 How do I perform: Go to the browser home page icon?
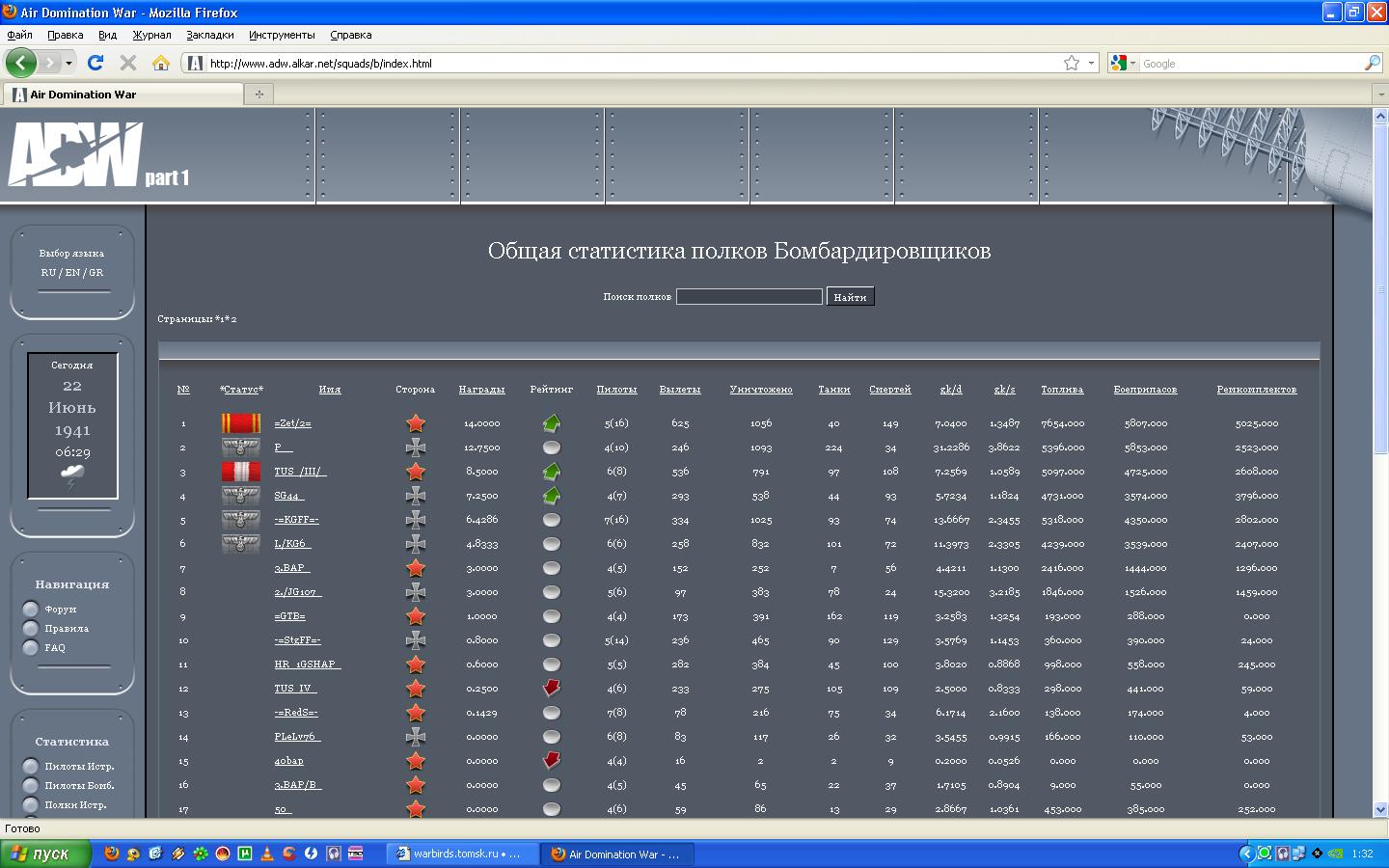pos(161,63)
